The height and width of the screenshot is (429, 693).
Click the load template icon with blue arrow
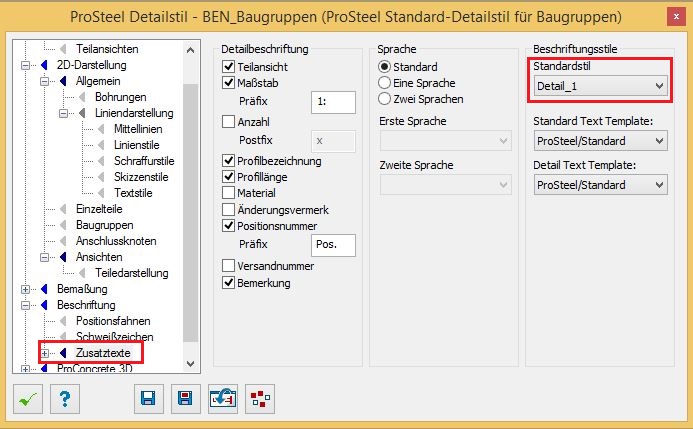223,399
